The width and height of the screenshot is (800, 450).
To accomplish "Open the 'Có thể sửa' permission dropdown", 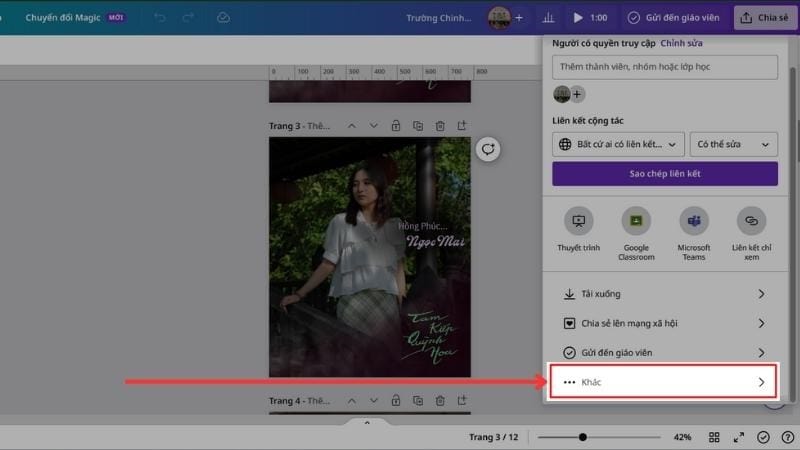I will (x=733, y=144).
